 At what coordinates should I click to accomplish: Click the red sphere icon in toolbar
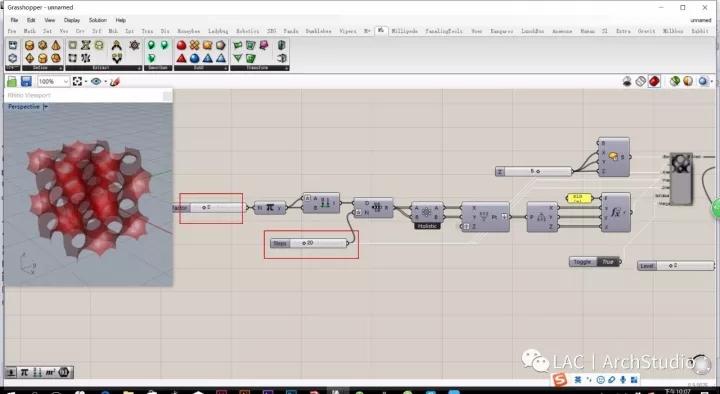click(181, 45)
